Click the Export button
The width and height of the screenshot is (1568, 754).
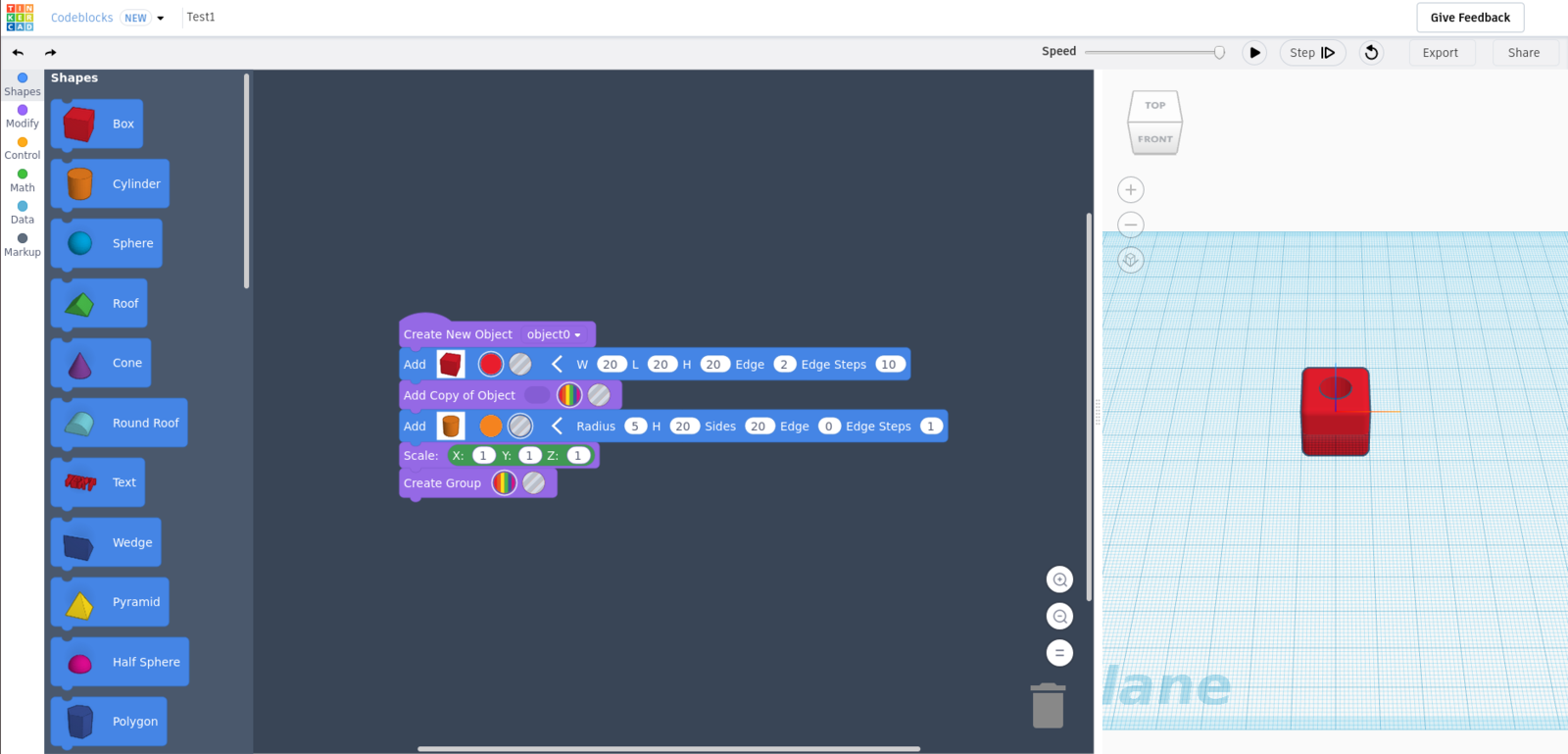tap(1440, 53)
